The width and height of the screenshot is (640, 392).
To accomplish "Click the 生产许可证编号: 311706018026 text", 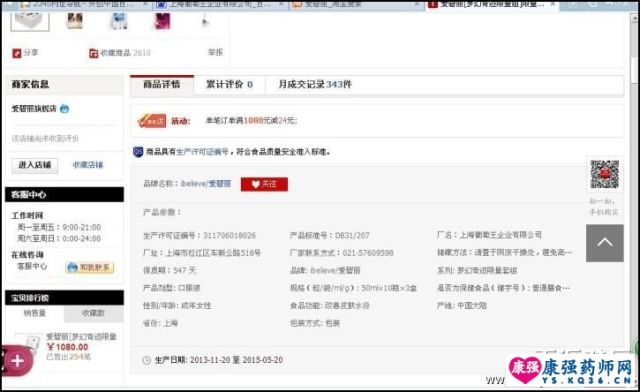I will click(199, 236).
